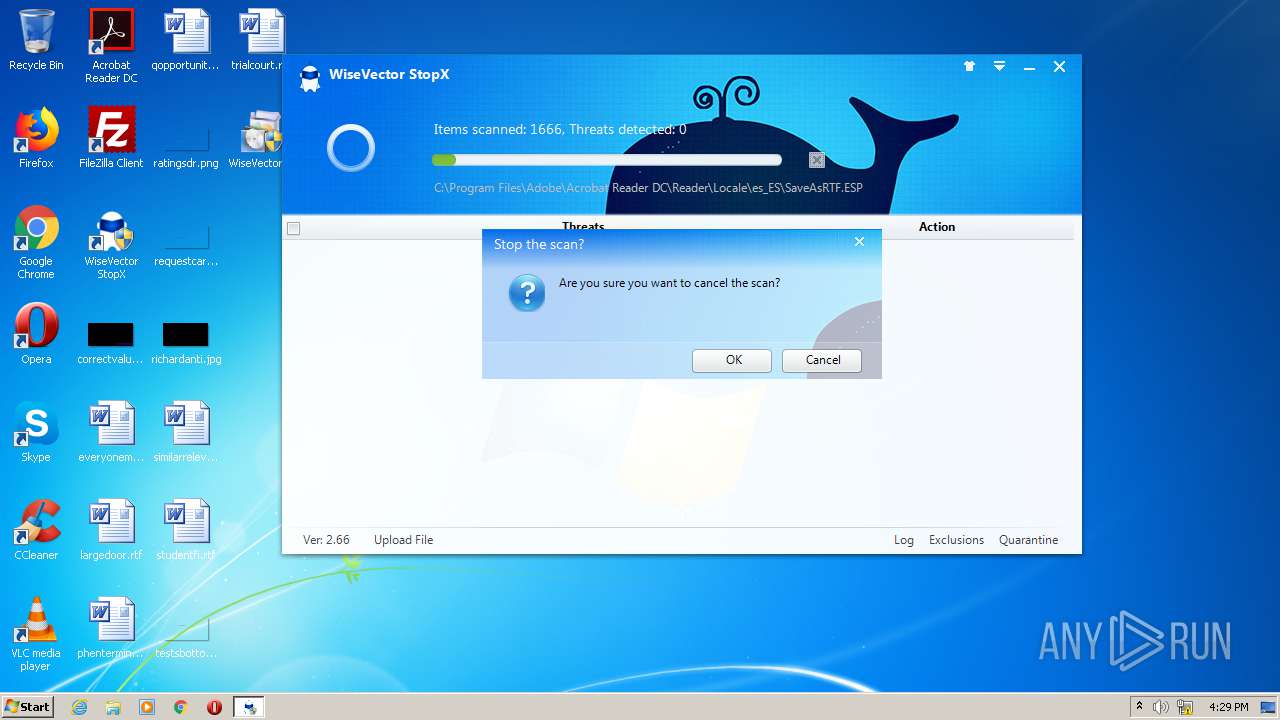The height and width of the screenshot is (720, 1280).
Task: Open Opera desktop icon
Action: coord(36,334)
